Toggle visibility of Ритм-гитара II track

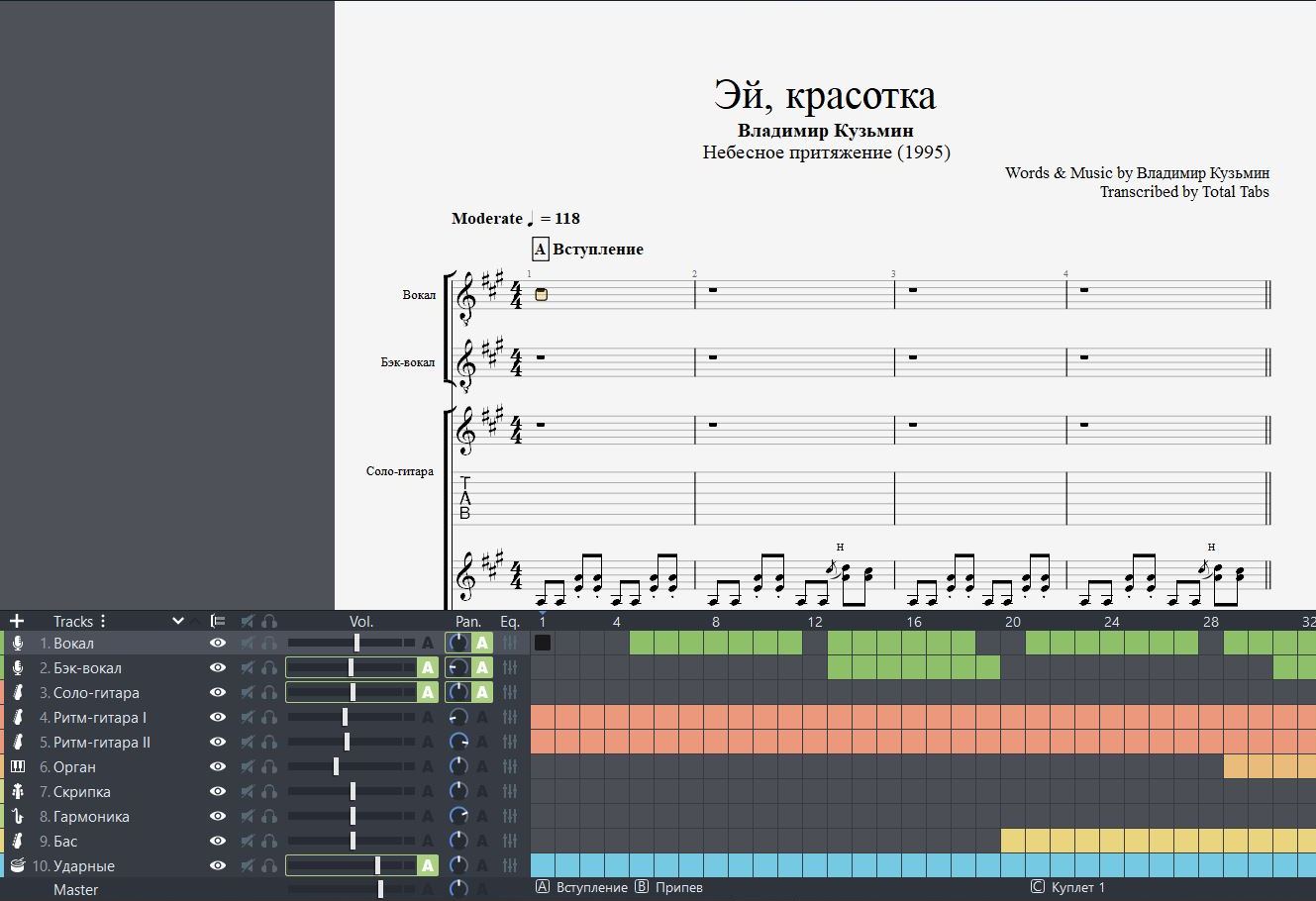[x=218, y=742]
